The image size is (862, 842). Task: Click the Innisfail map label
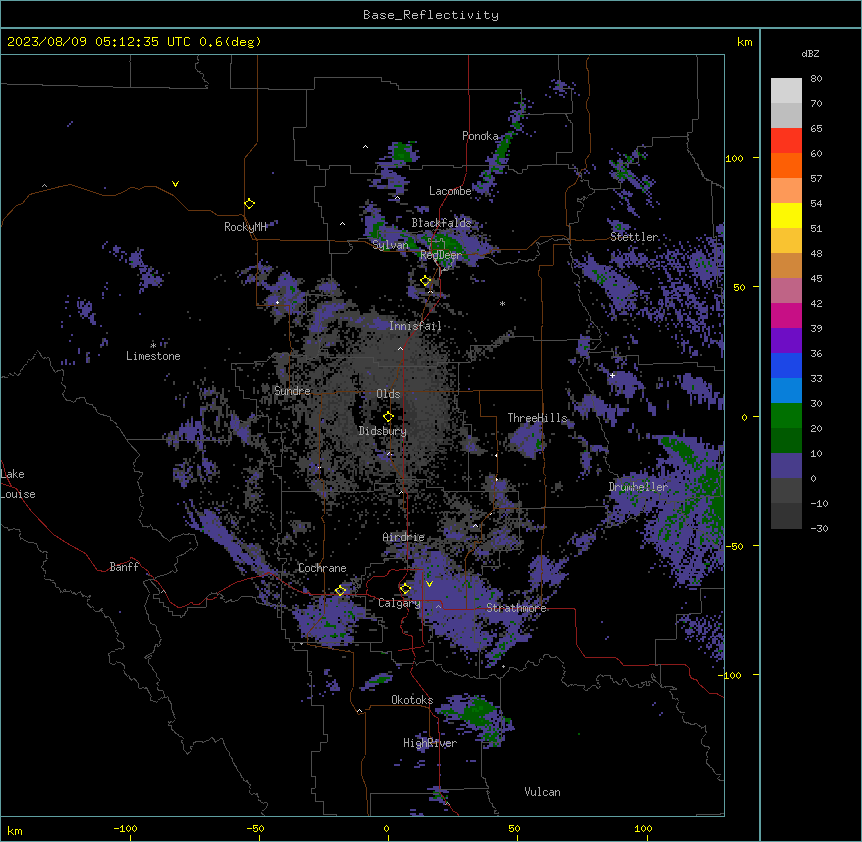pyautogui.click(x=415, y=326)
